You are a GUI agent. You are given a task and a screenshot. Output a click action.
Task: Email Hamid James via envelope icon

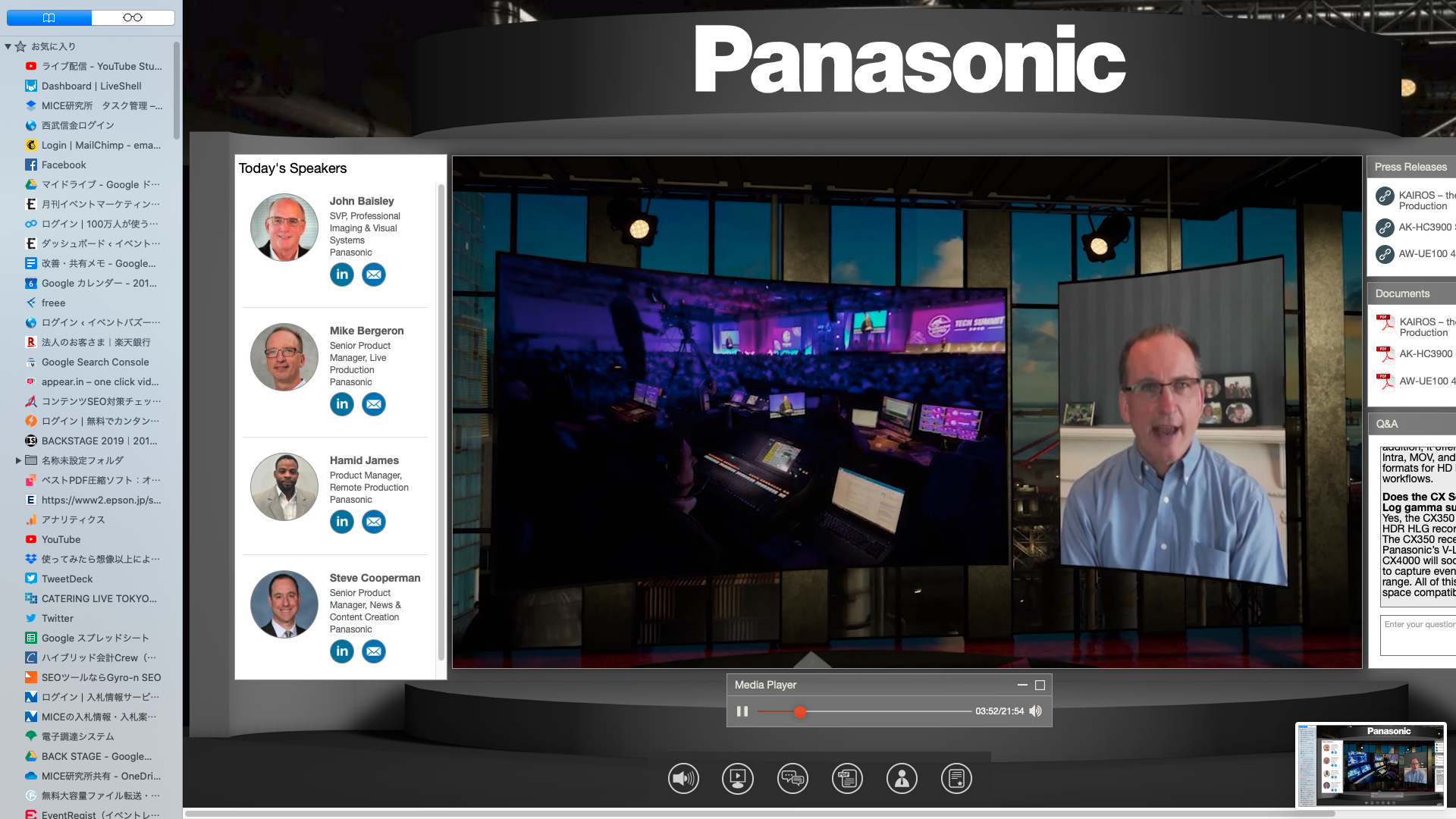374,522
